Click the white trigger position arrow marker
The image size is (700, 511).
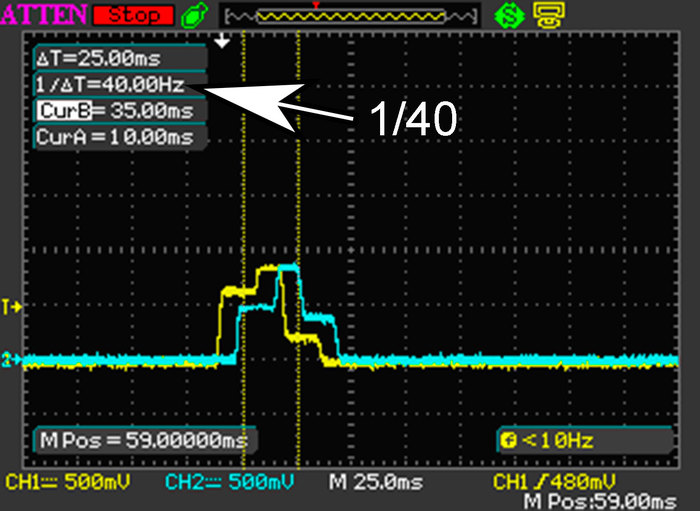tap(224, 41)
